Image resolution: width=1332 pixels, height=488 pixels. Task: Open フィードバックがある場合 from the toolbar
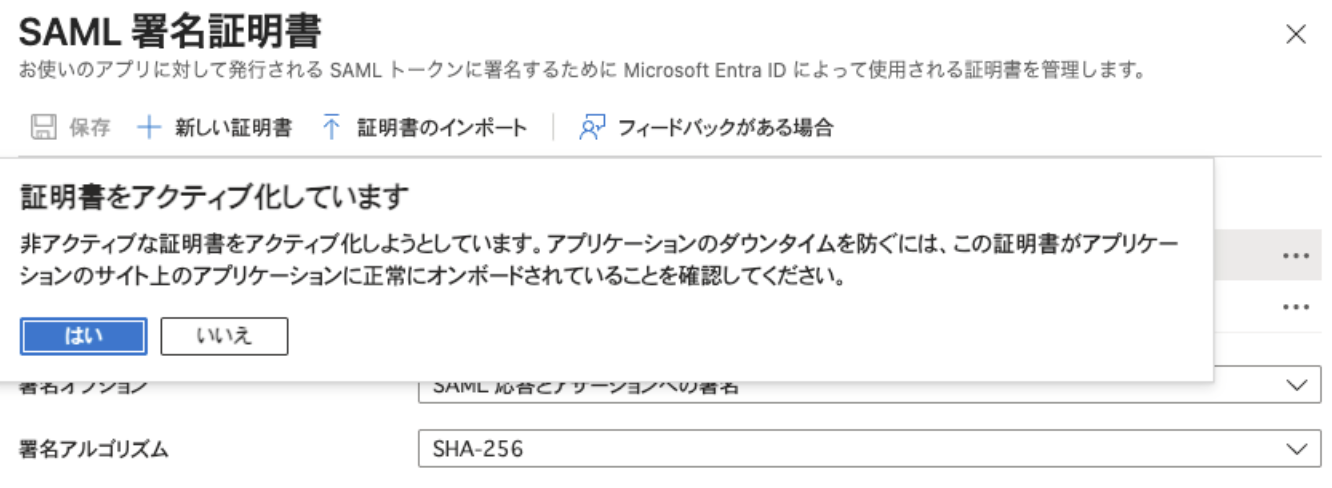point(725,128)
